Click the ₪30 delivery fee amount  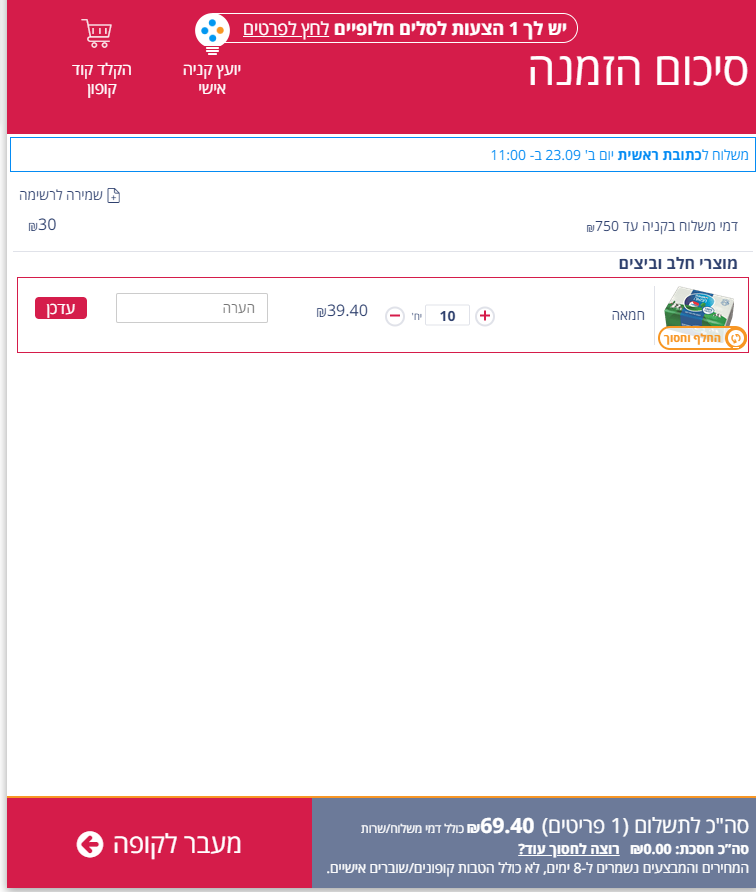point(42,225)
